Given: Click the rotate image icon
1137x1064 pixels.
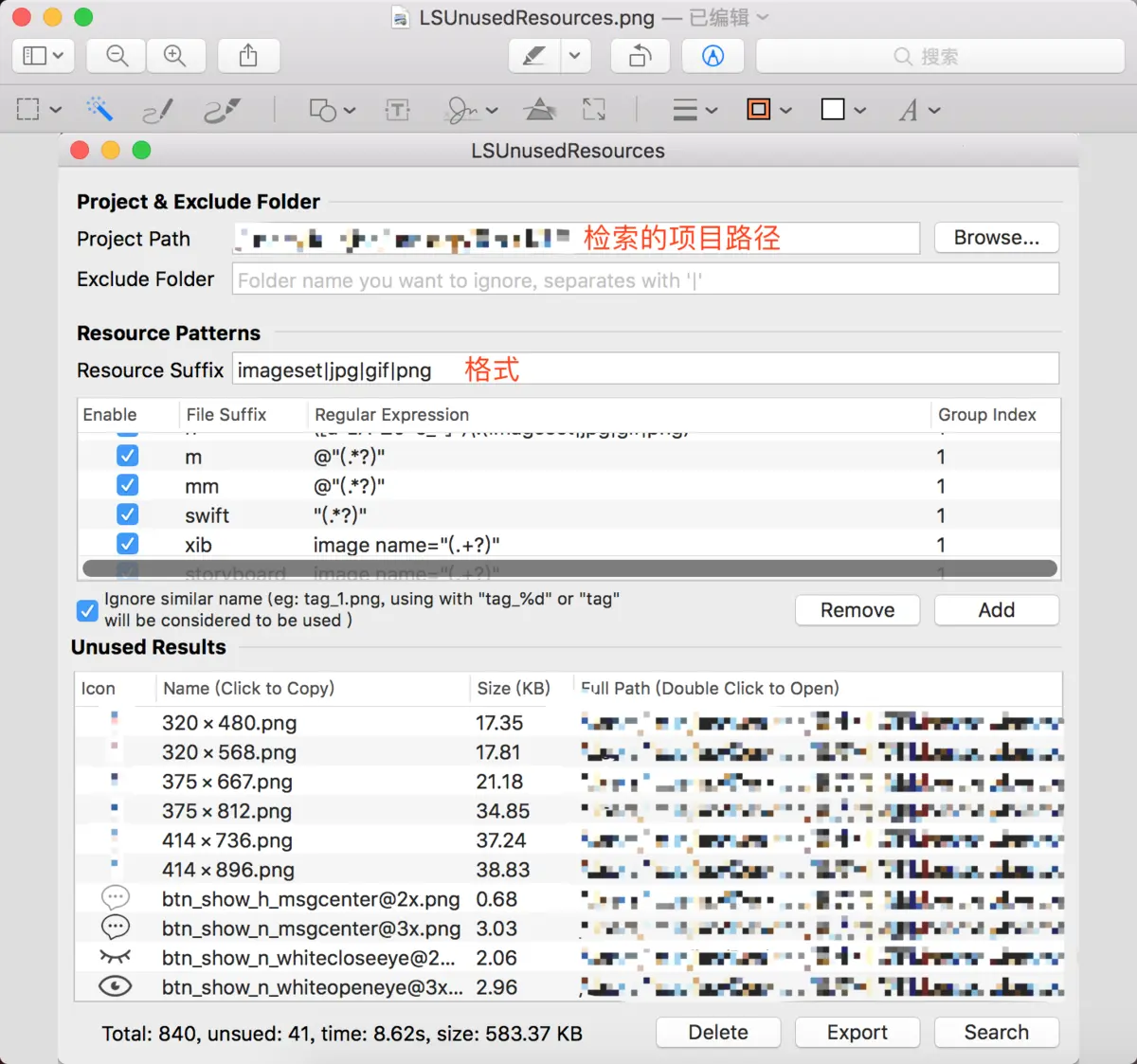Looking at the screenshot, I should [641, 56].
